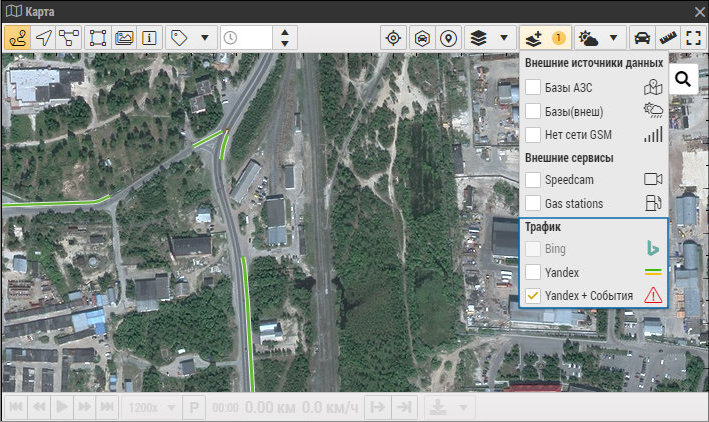Click the Внешние сервисы heading

click(x=569, y=158)
